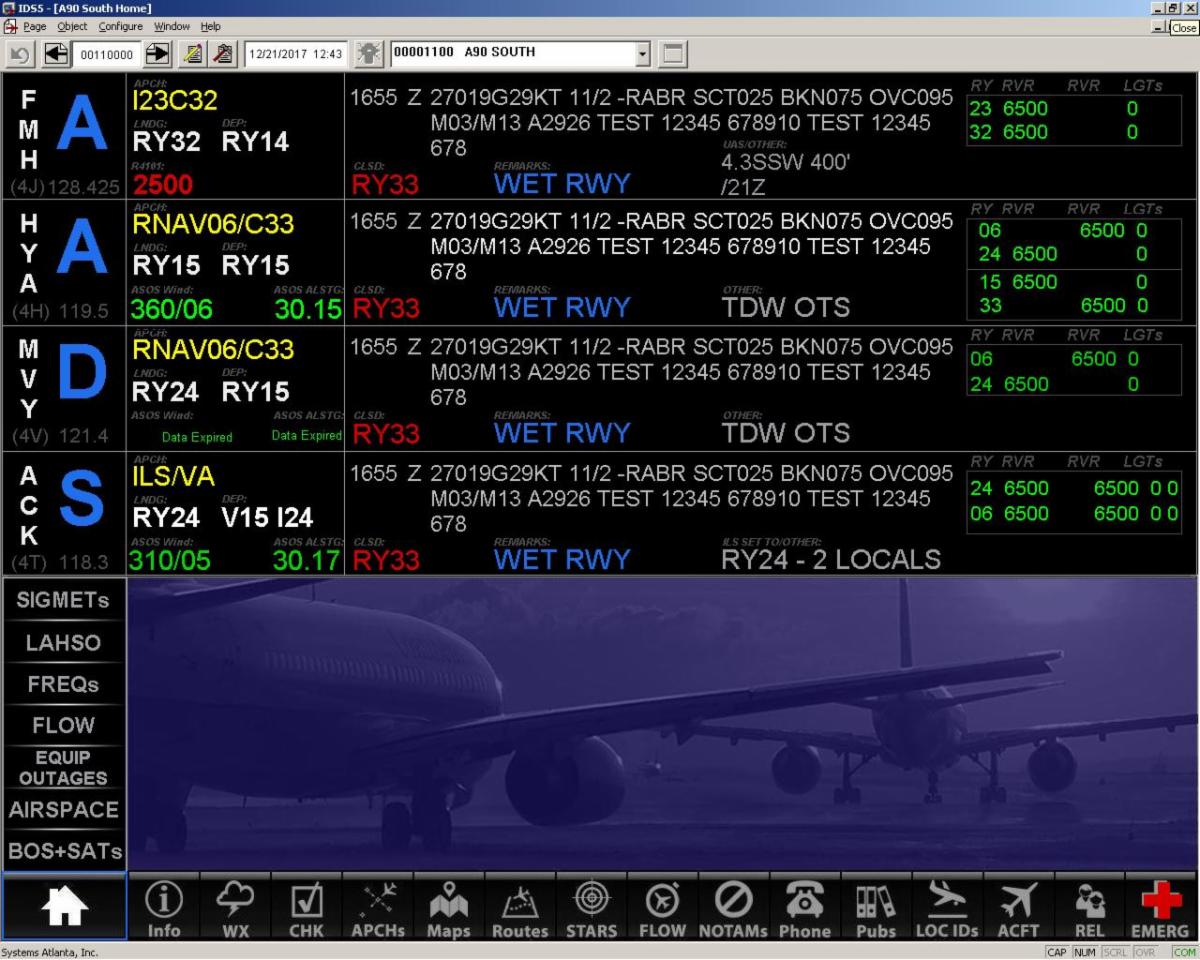This screenshot has width=1200, height=960.
Task: Expand the A90 SOUTH page dropdown
Action: click(642, 54)
